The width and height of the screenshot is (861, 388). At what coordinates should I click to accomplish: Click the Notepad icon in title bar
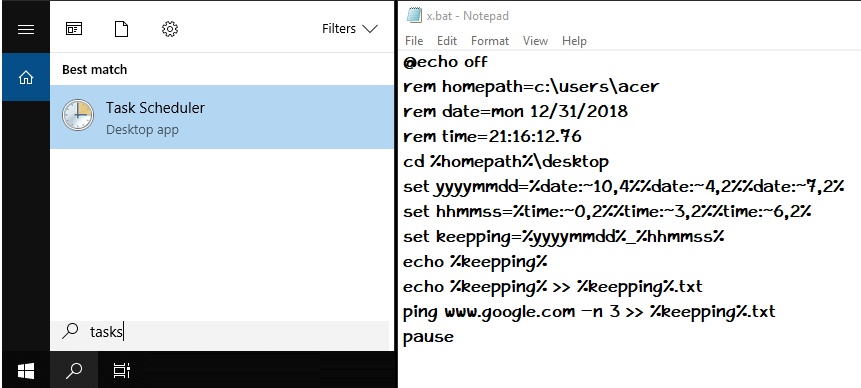[414, 15]
